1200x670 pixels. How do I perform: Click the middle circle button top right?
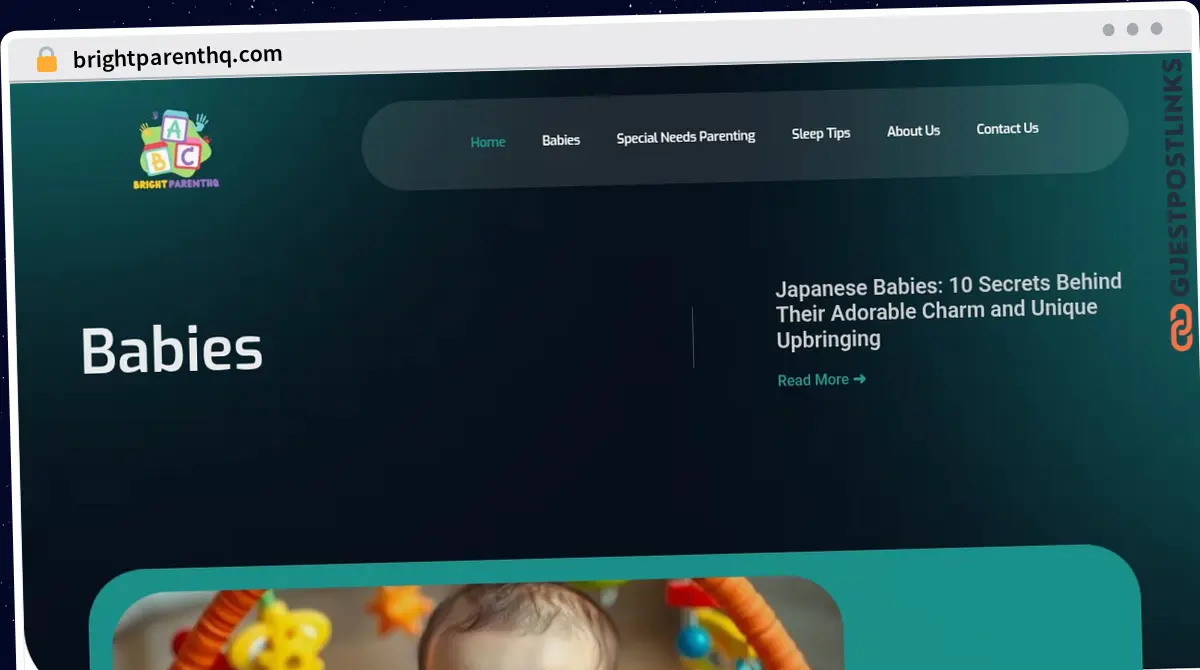(1131, 30)
